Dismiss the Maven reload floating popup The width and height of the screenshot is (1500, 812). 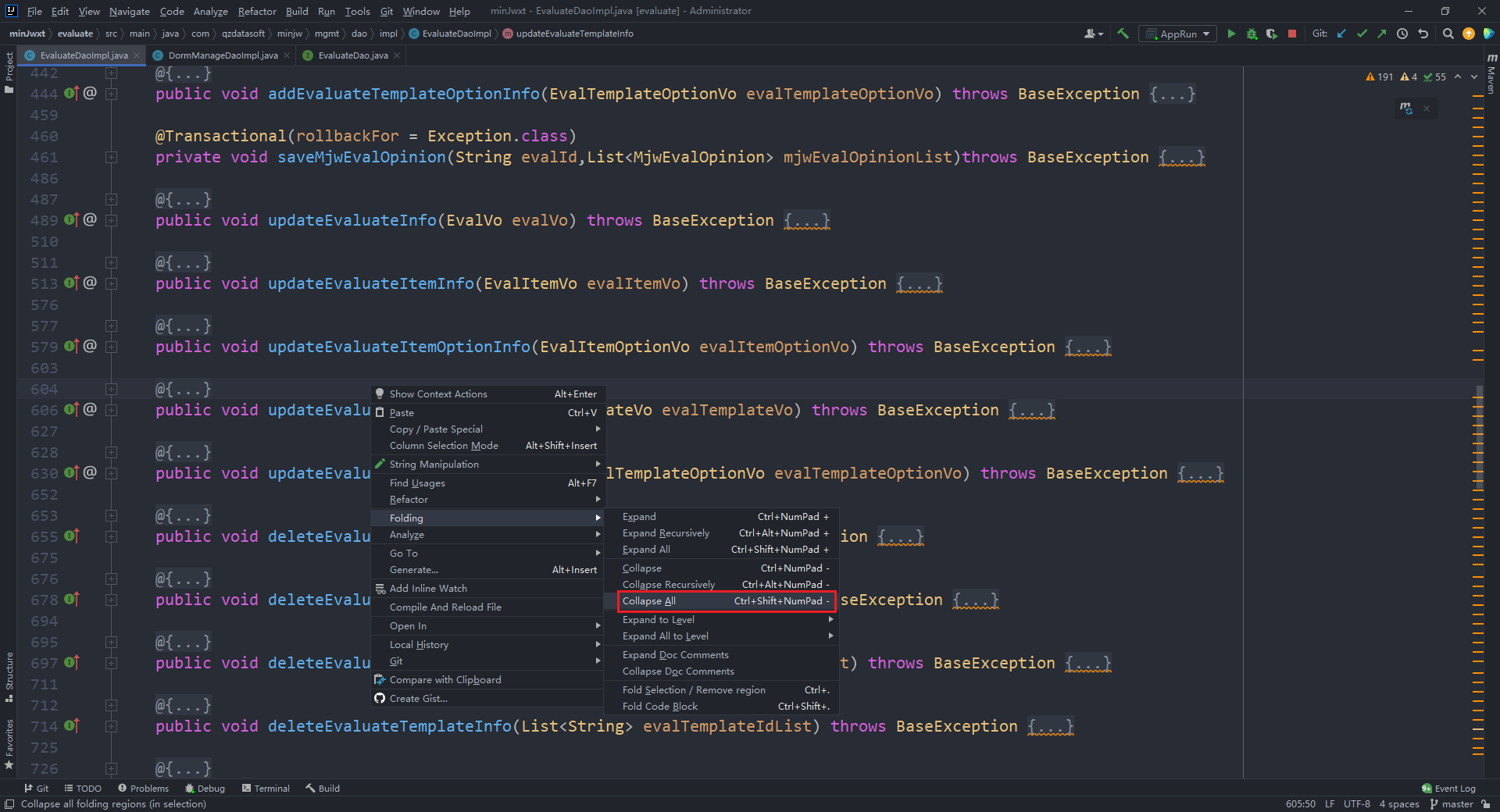coord(1427,108)
